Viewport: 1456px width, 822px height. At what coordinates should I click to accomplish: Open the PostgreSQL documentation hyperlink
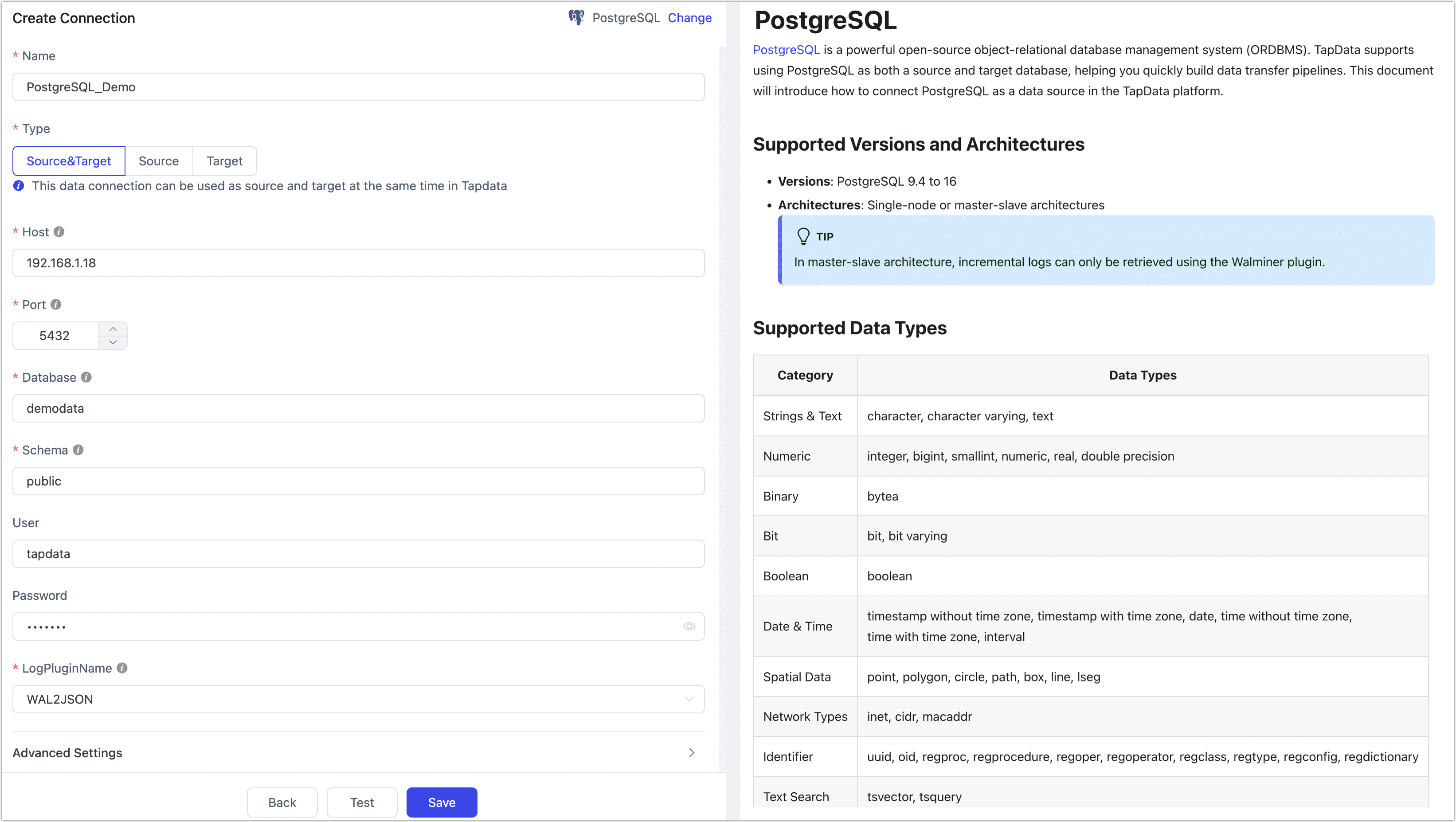(x=786, y=50)
